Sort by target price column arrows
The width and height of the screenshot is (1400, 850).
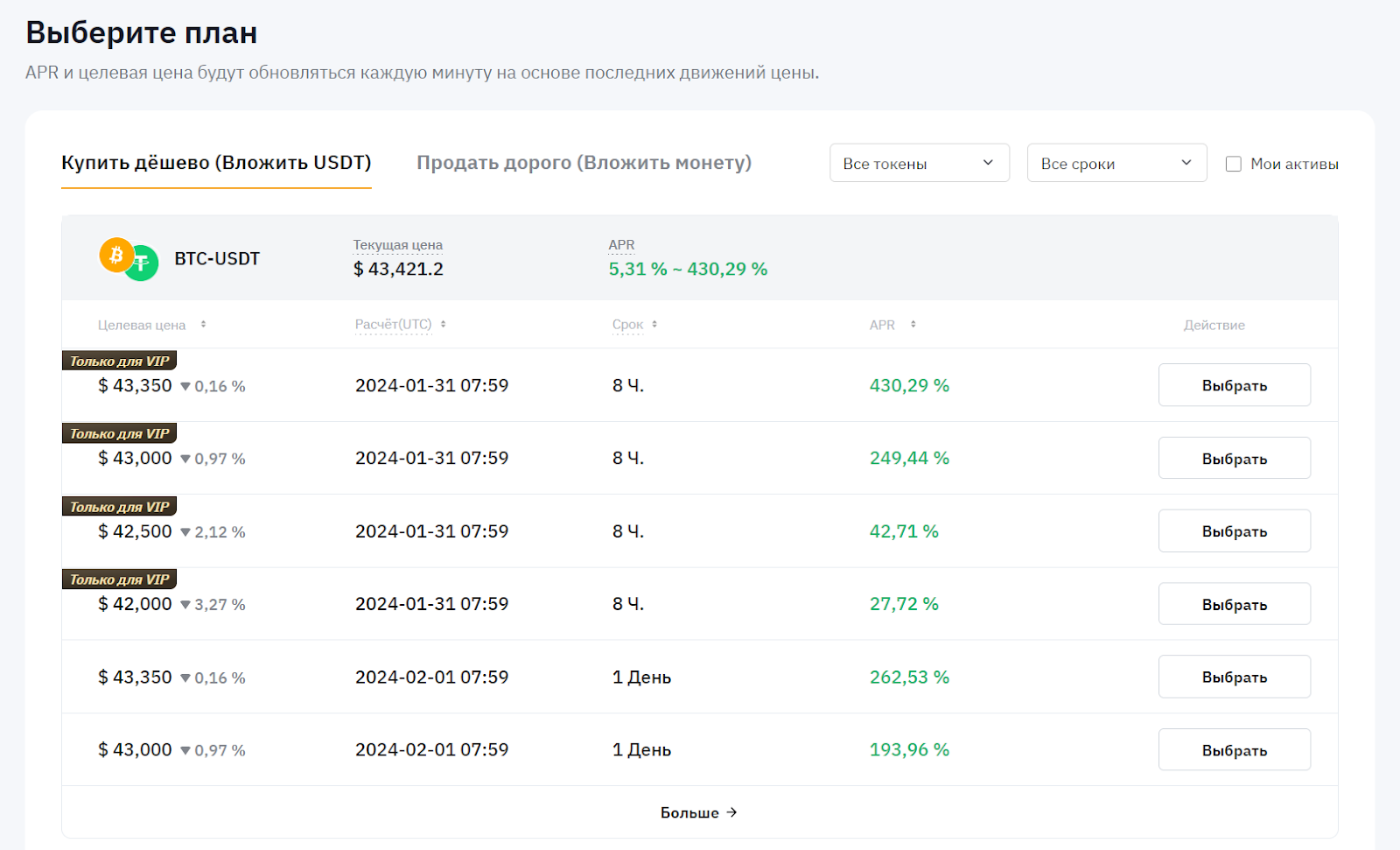(x=203, y=325)
